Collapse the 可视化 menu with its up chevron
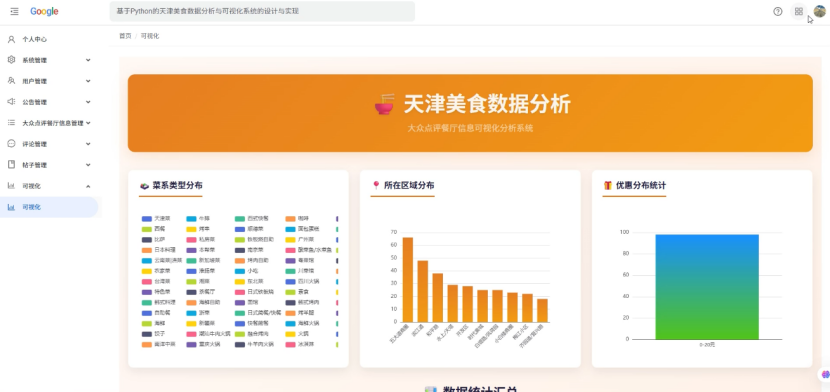 88,186
